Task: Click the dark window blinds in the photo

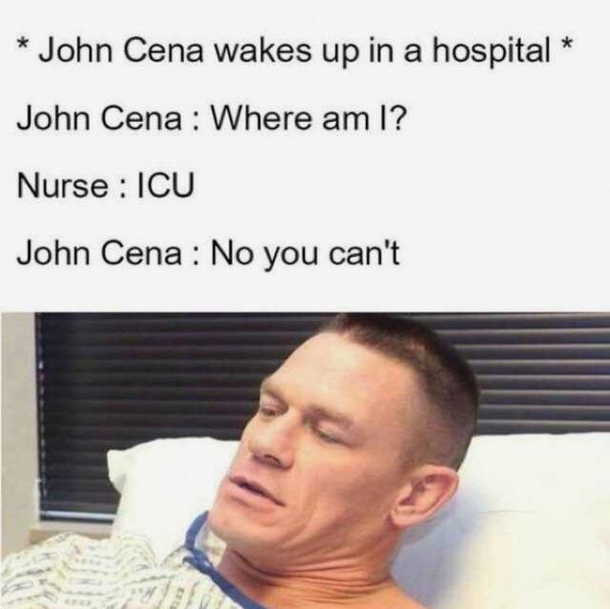Action: [x=156, y=389]
